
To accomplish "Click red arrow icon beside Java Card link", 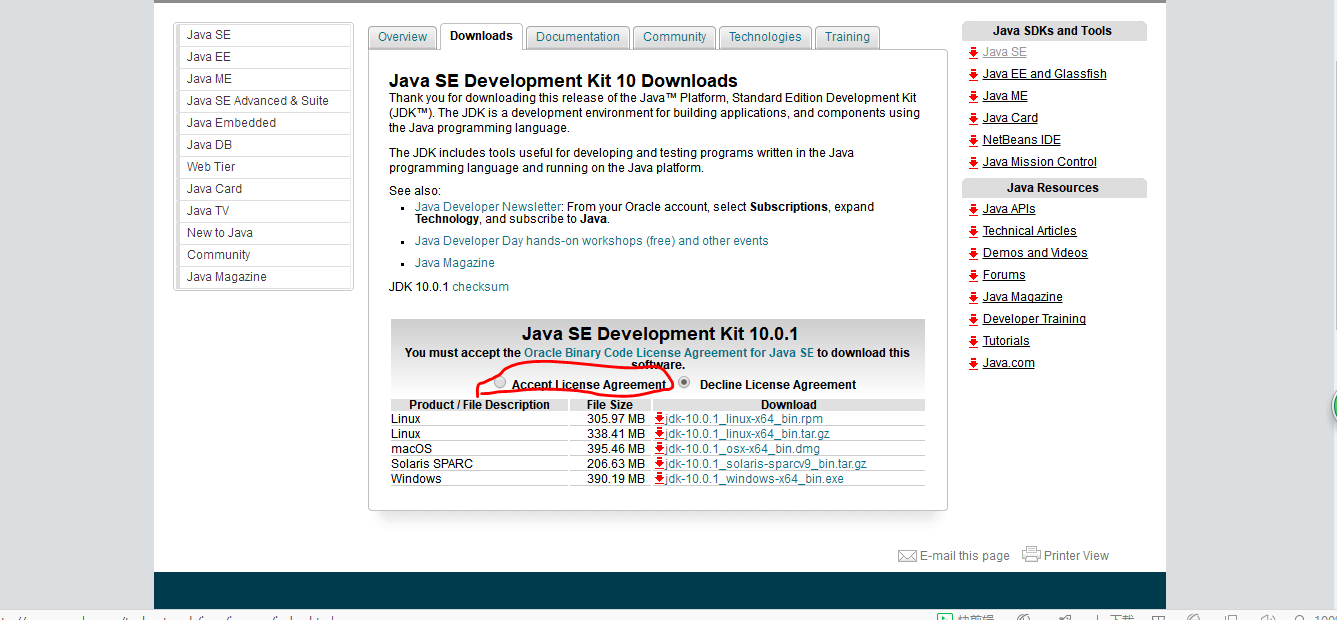I will pos(974,118).
